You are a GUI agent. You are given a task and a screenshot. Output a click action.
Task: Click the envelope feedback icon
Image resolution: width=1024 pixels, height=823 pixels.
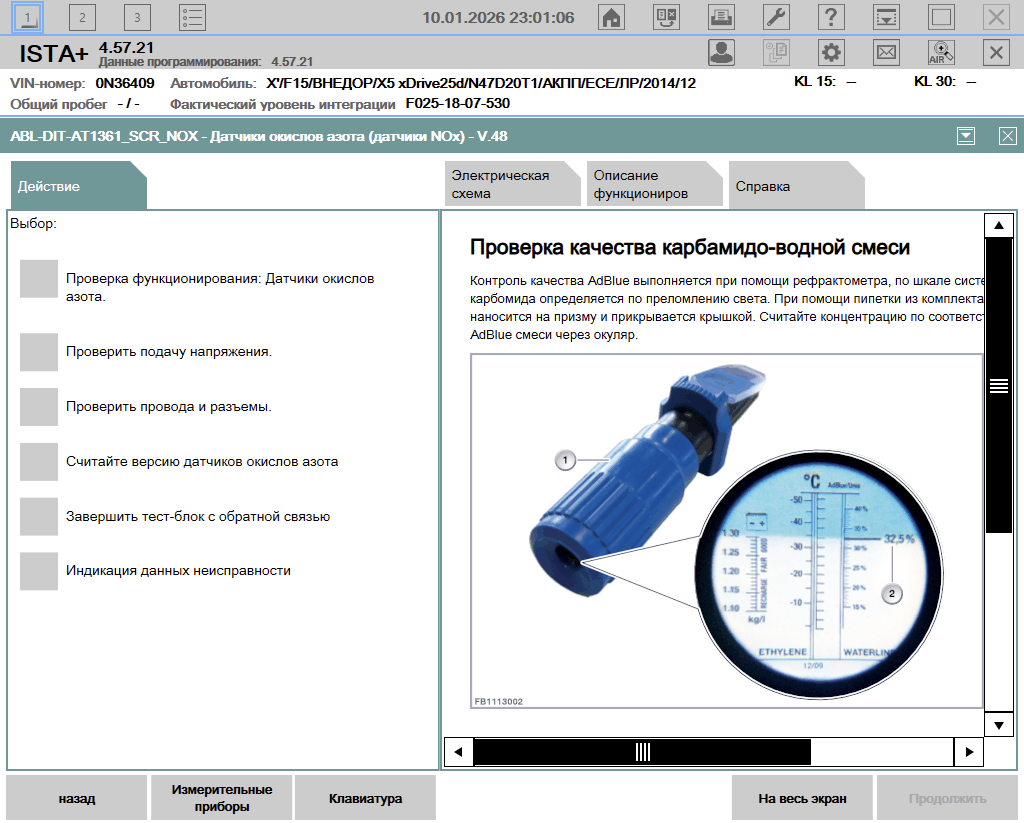pos(886,53)
